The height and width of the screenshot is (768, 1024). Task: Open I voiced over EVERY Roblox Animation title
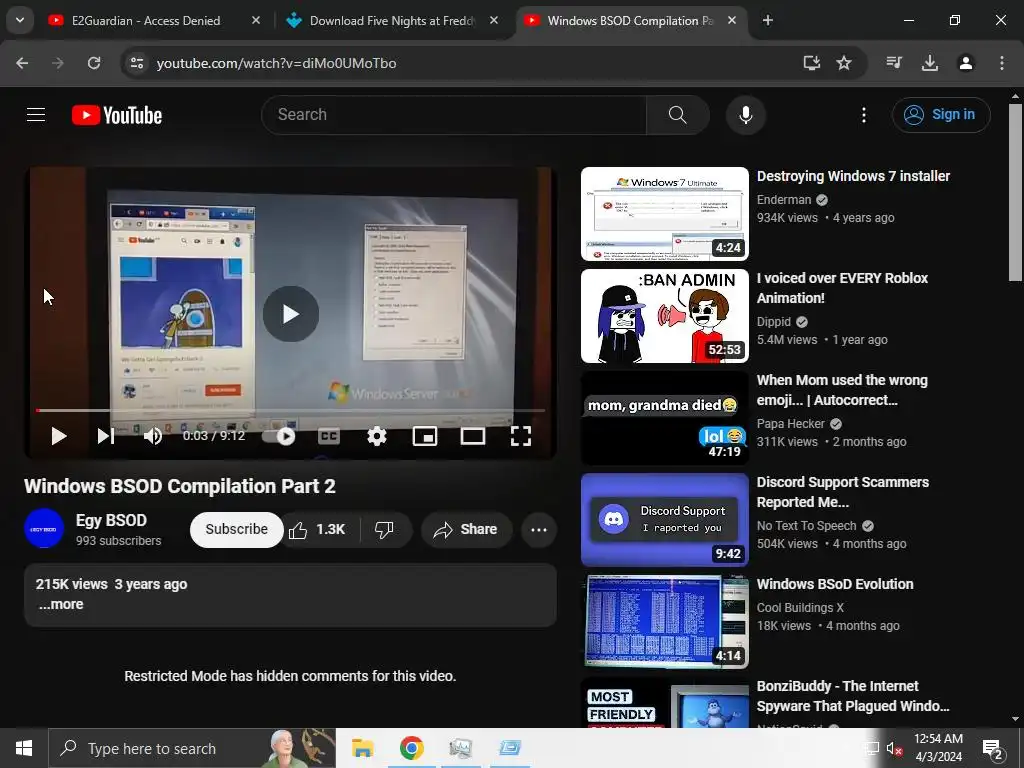click(842, 288)
